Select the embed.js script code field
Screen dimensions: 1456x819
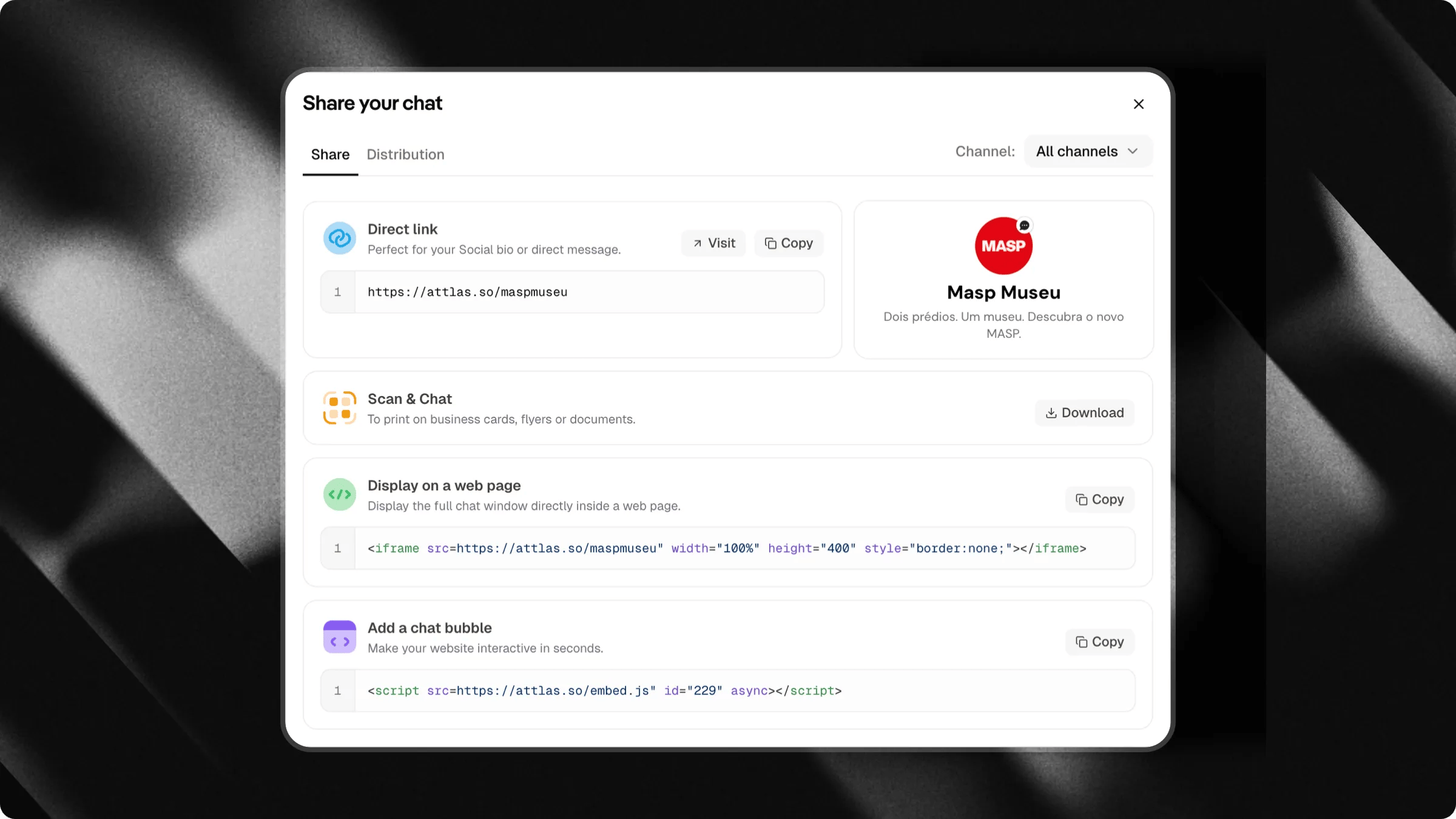727,690
